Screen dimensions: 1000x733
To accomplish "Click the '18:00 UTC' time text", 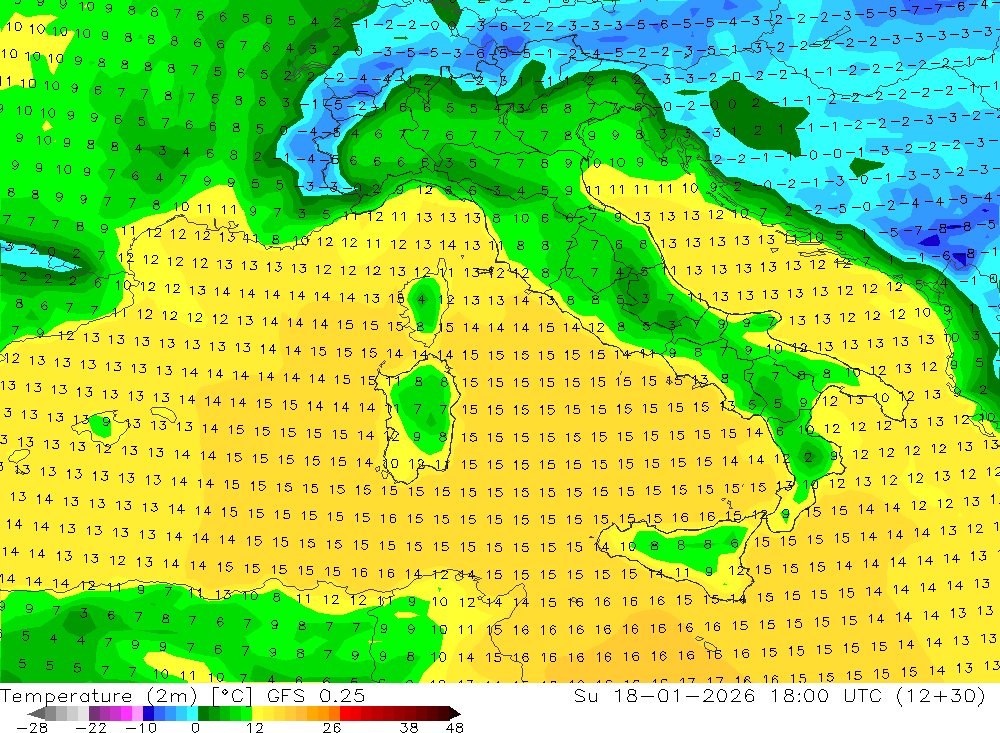I will tap(826, 696).
